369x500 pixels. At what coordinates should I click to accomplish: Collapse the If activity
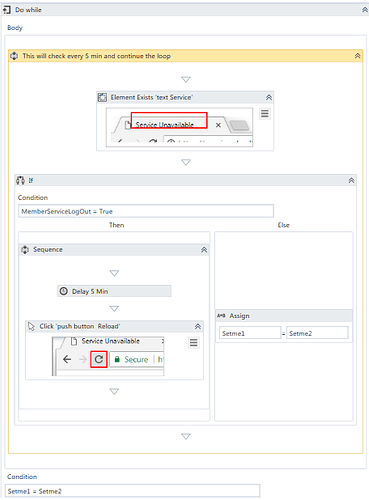coord(351,180)
